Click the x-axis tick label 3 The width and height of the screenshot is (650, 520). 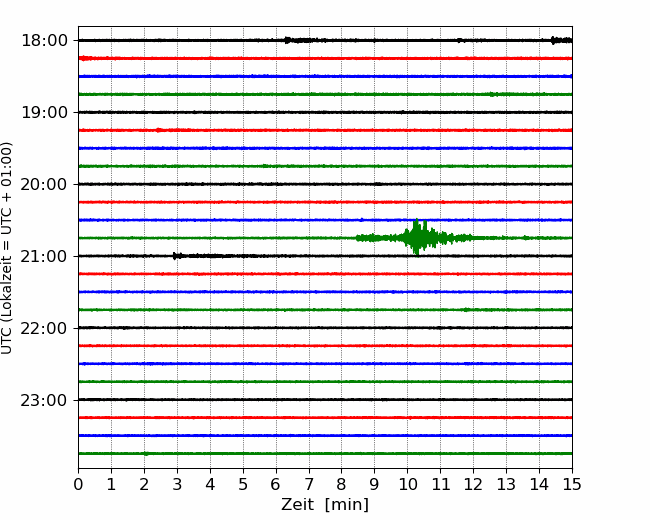[177, 484]
